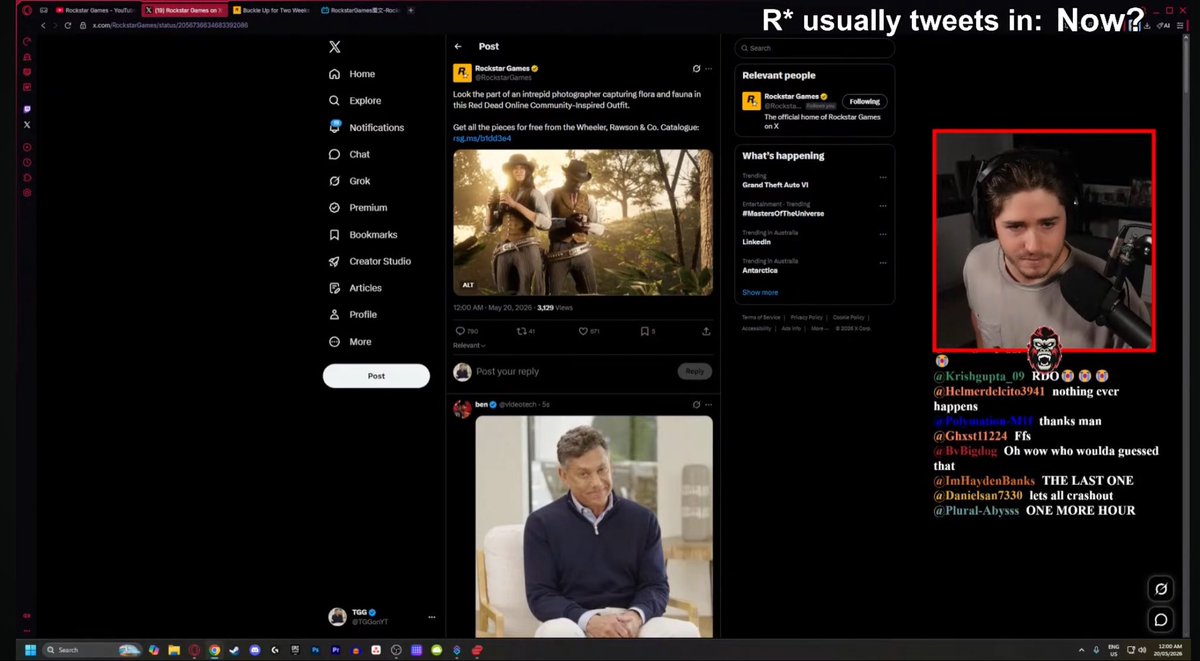The height and width of the screenshot is (661, 1200).
Task: Open more options for Antarctica trend
Action: point(882,262)
